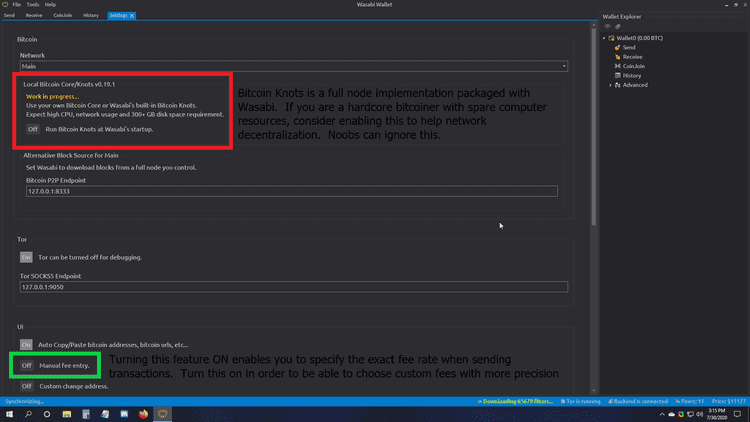
Task: Open the Windows Start menu
Action: point(9,414)
